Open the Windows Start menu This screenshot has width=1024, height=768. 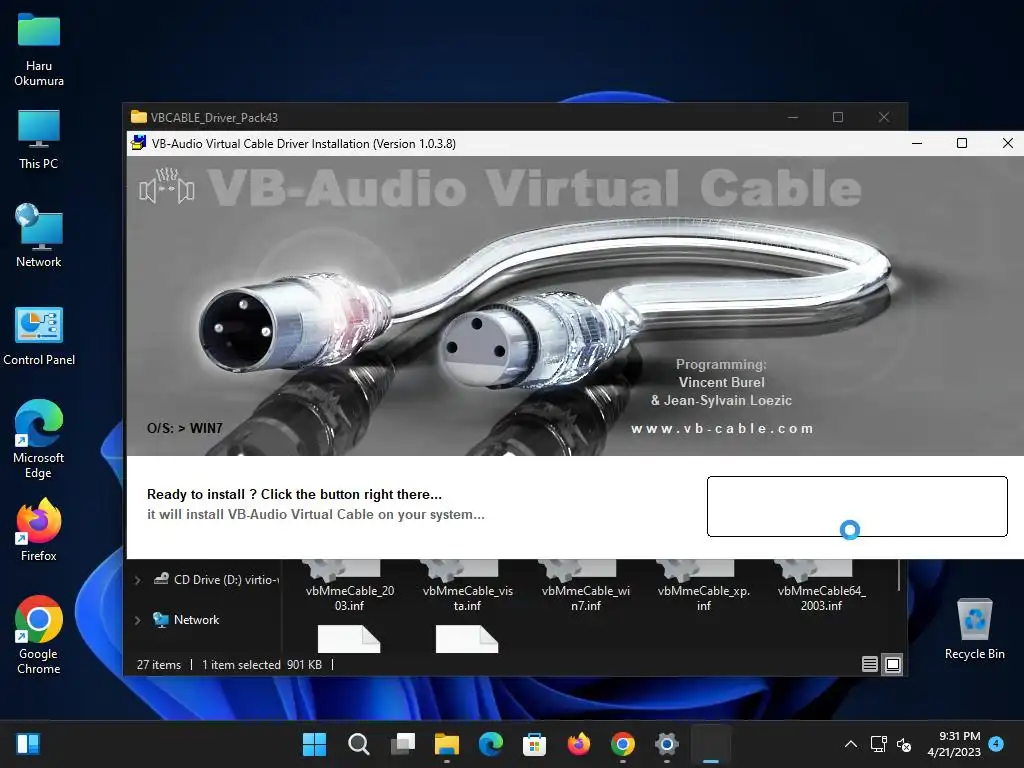tap(315, 744)
